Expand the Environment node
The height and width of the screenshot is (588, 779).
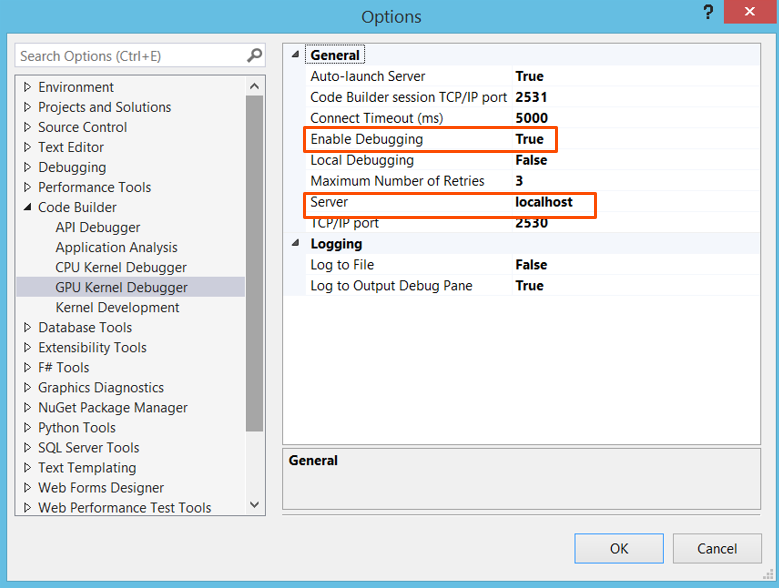tap(28, 87)
